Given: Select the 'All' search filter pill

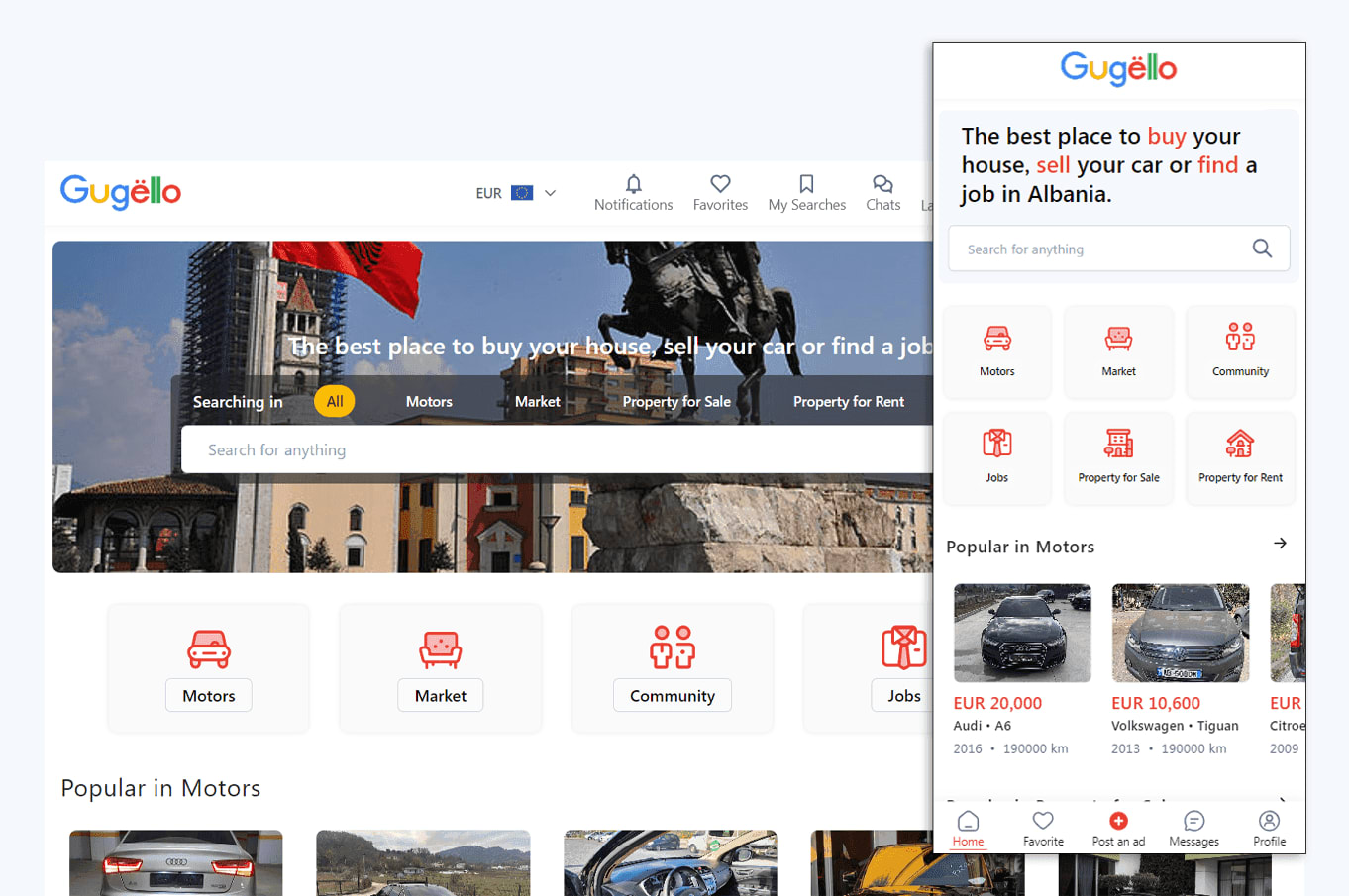Looking at the screenshot, I should [335, 401].
